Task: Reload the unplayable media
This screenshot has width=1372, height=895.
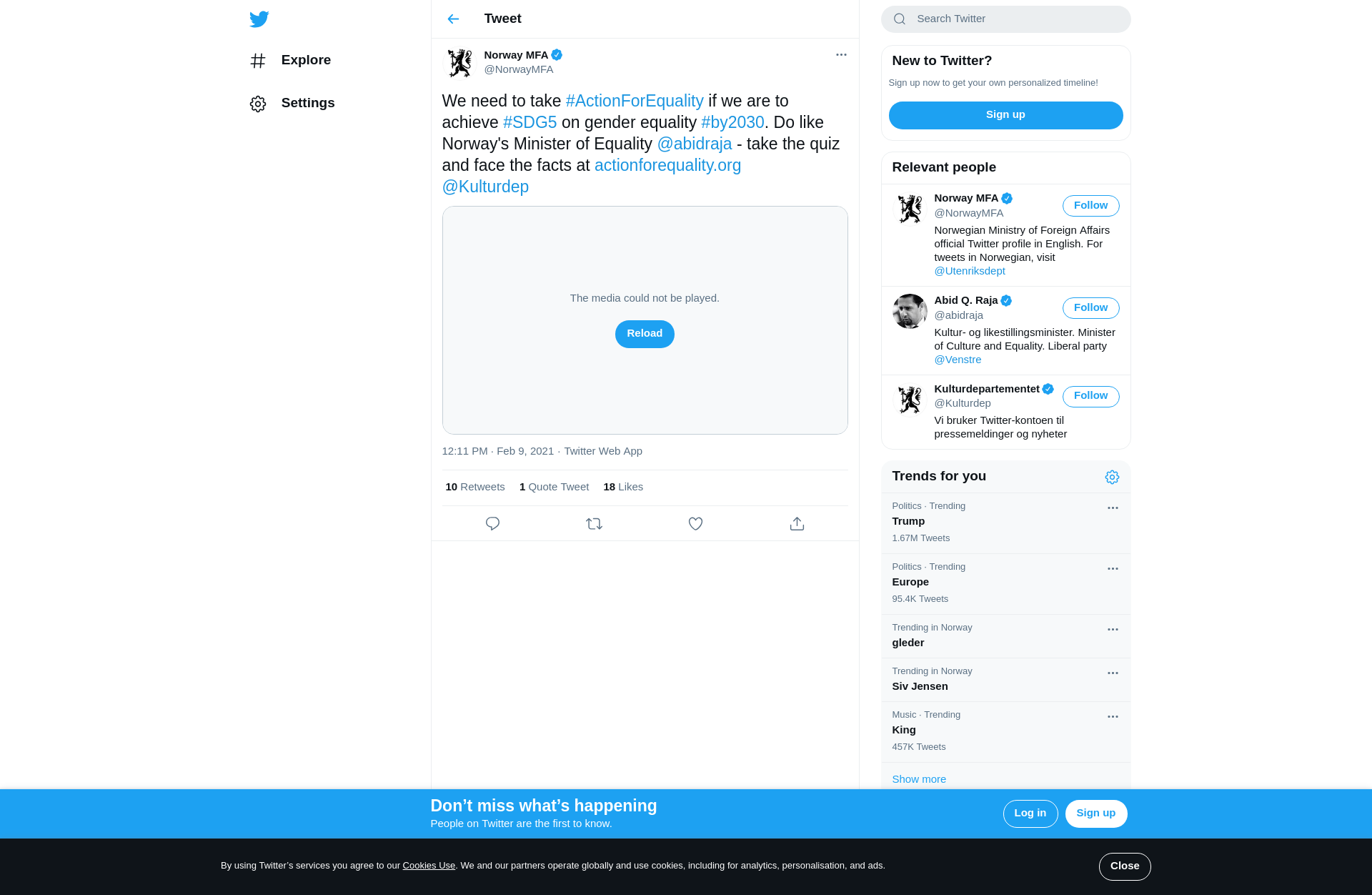Action: (x=645, y=334)
